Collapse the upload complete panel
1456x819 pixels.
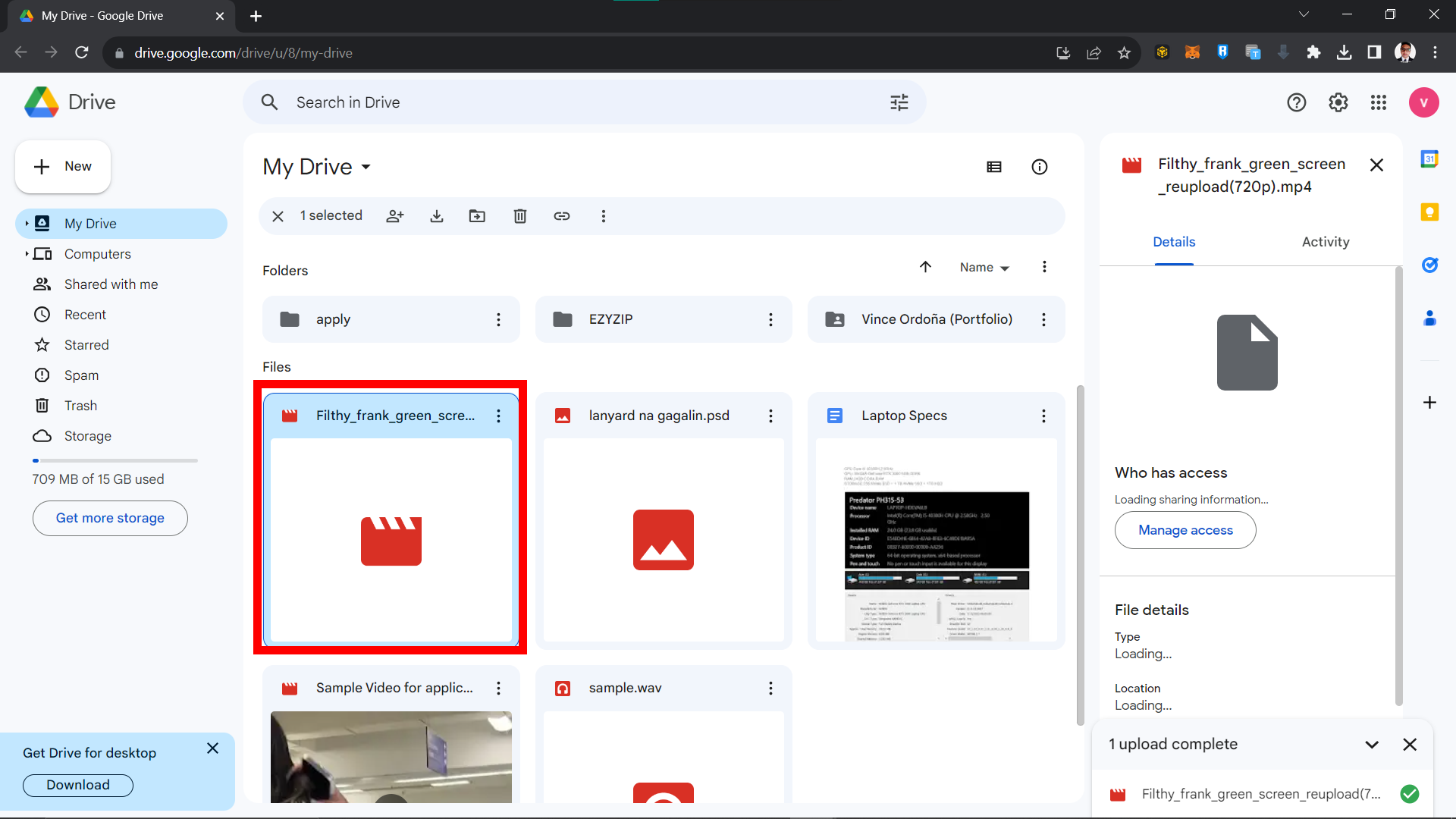pyautogui.click(x=1372, y=744)
